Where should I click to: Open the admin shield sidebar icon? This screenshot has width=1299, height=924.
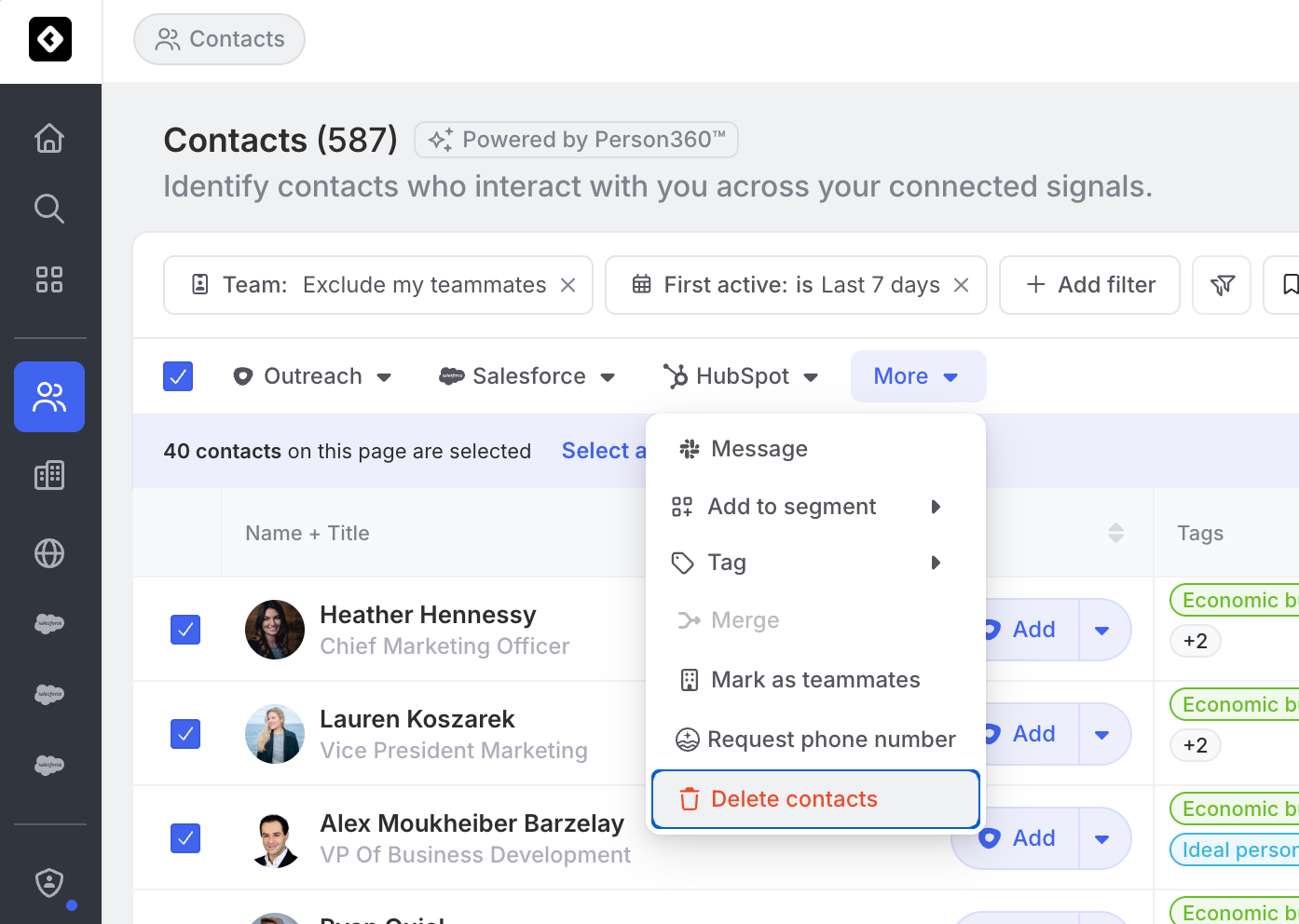coord(49,882)
